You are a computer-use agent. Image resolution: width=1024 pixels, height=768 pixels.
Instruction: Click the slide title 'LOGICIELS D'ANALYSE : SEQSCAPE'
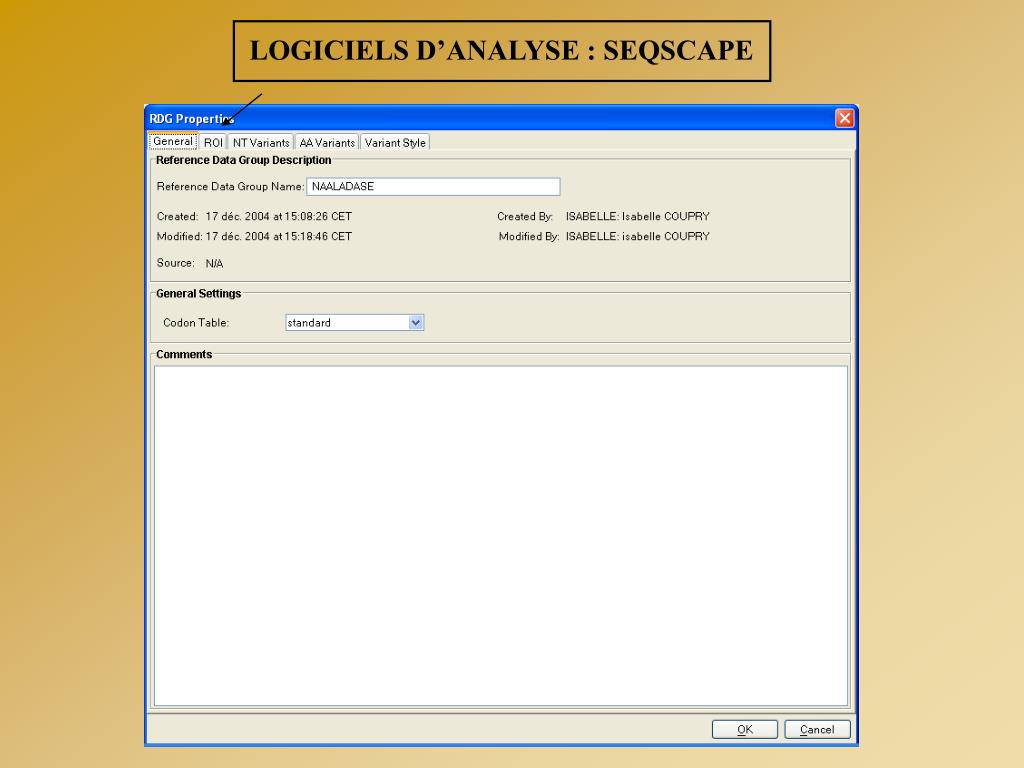click(502, 51)
